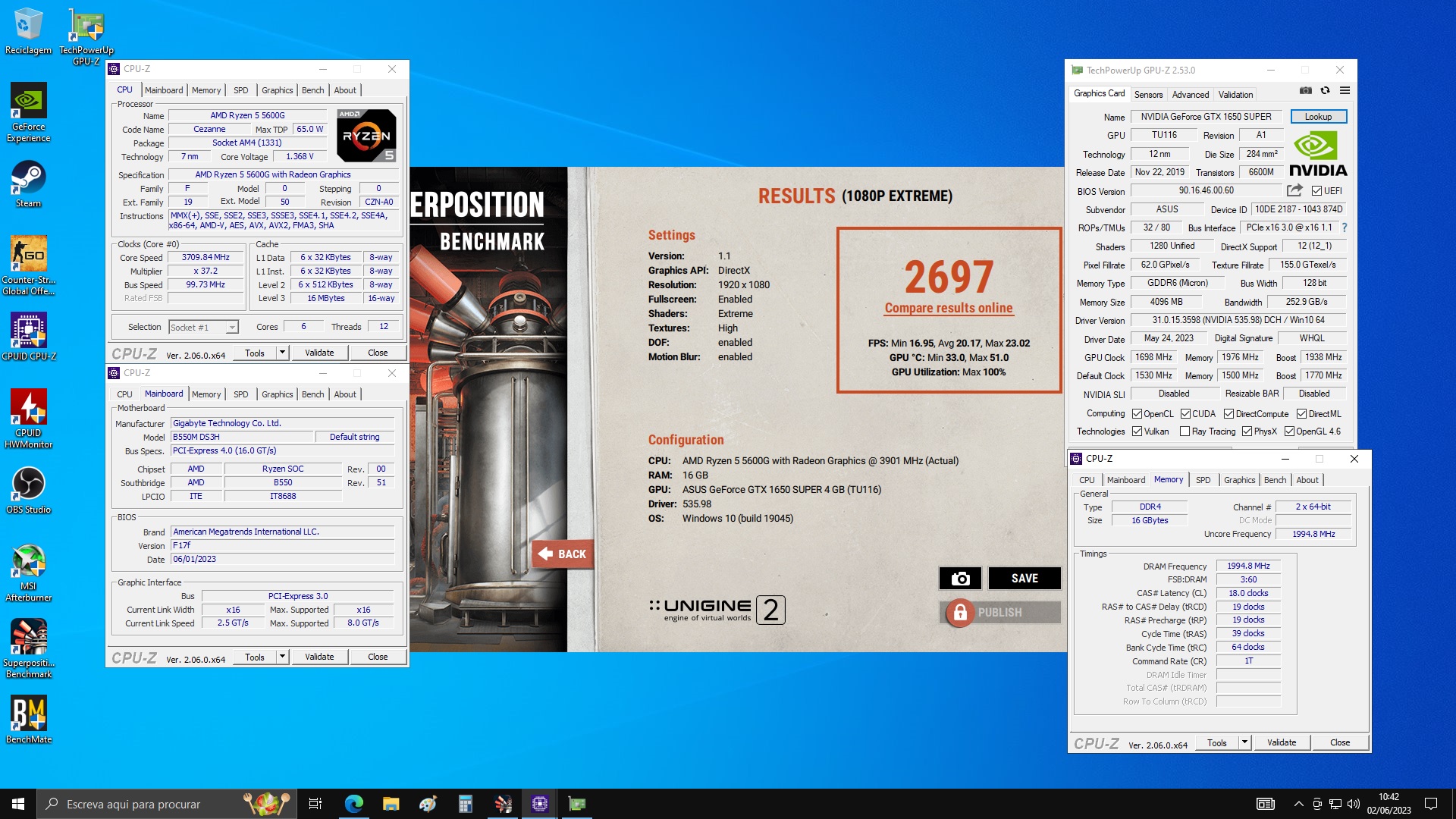
Task: Click the BIOS version share/export icon in GPU-Z
Action: [x=1294, y=190]
